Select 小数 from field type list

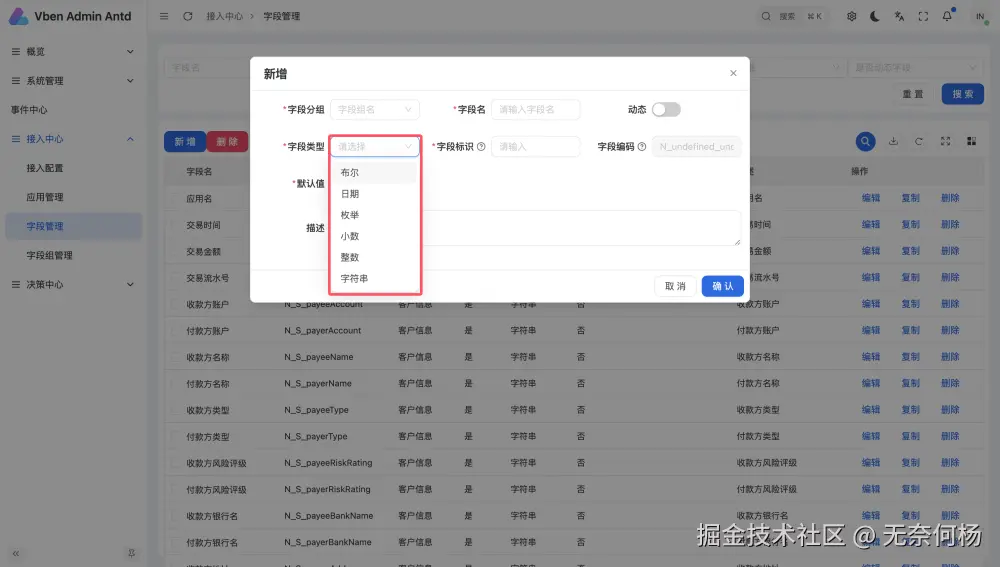click(375, 236)
